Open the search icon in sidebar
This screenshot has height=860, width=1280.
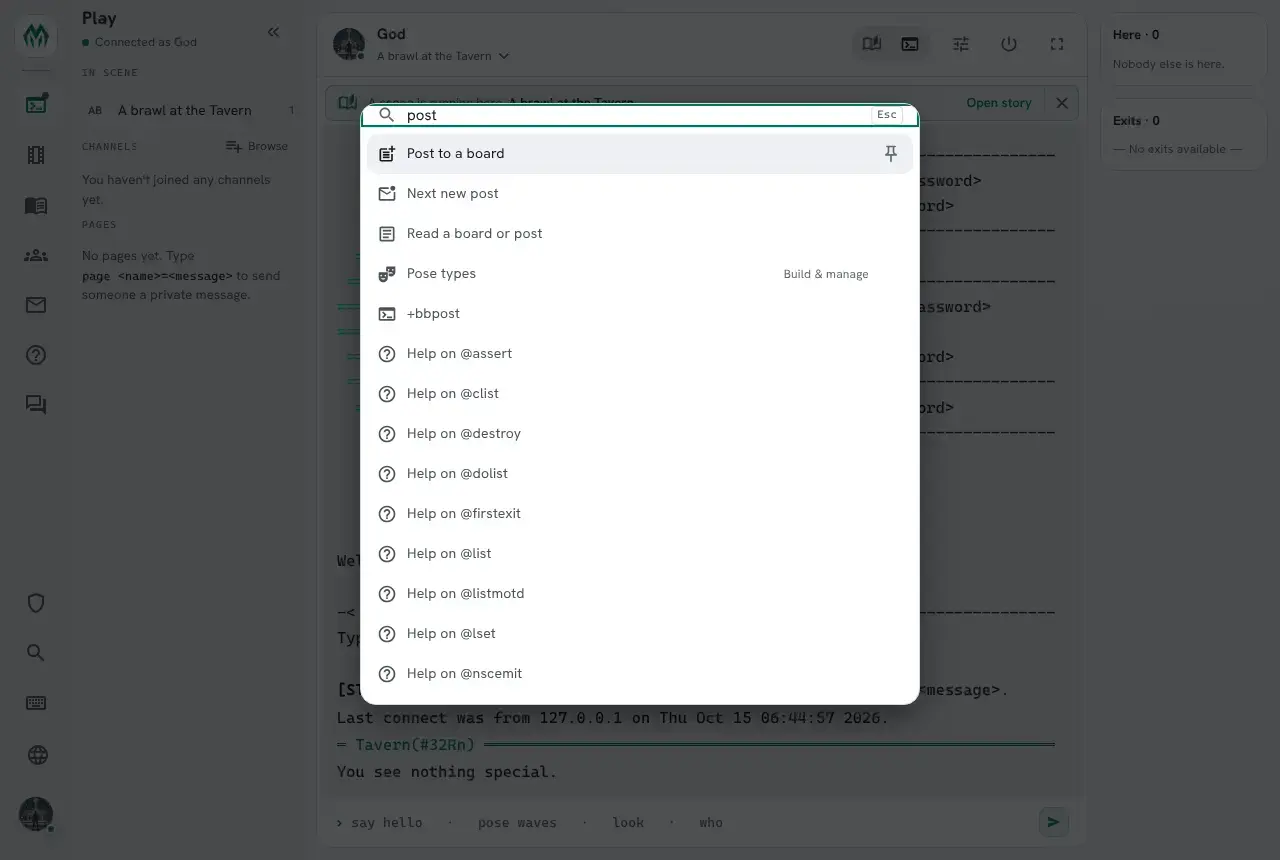[x=36, y=653]
